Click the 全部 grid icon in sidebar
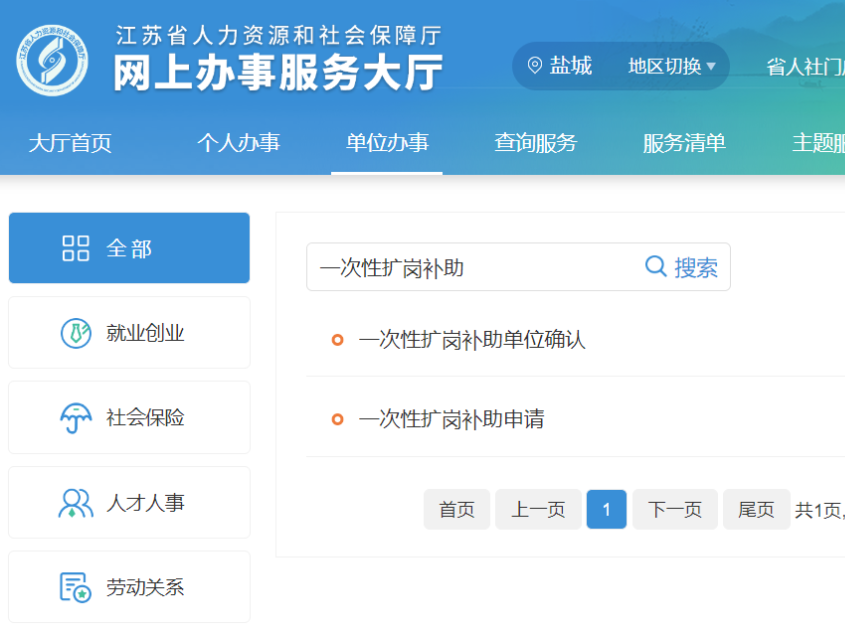The width and height of the screenshot is (845, 634). pos(75,247)
